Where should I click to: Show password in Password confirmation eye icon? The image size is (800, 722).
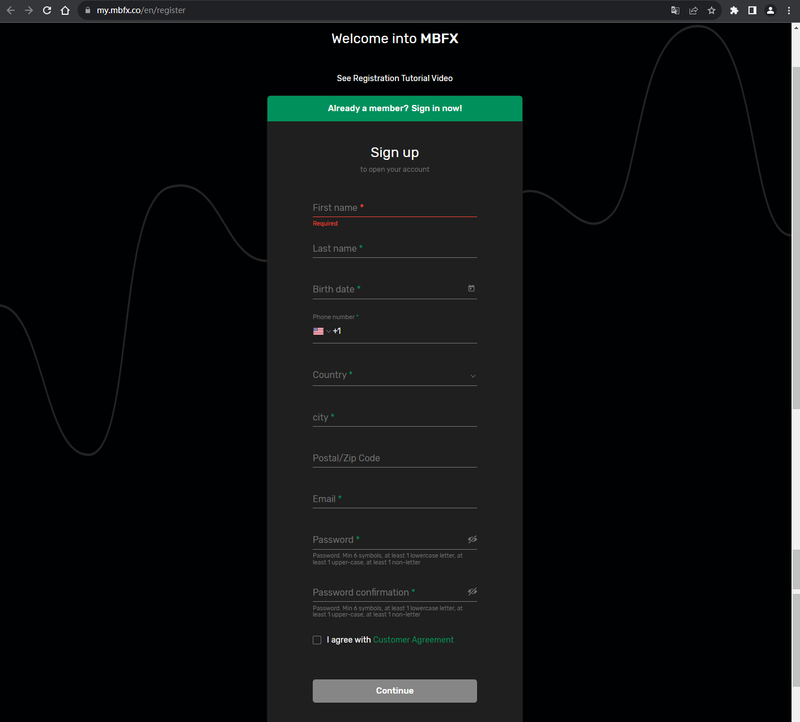click(x=472, y=591)
